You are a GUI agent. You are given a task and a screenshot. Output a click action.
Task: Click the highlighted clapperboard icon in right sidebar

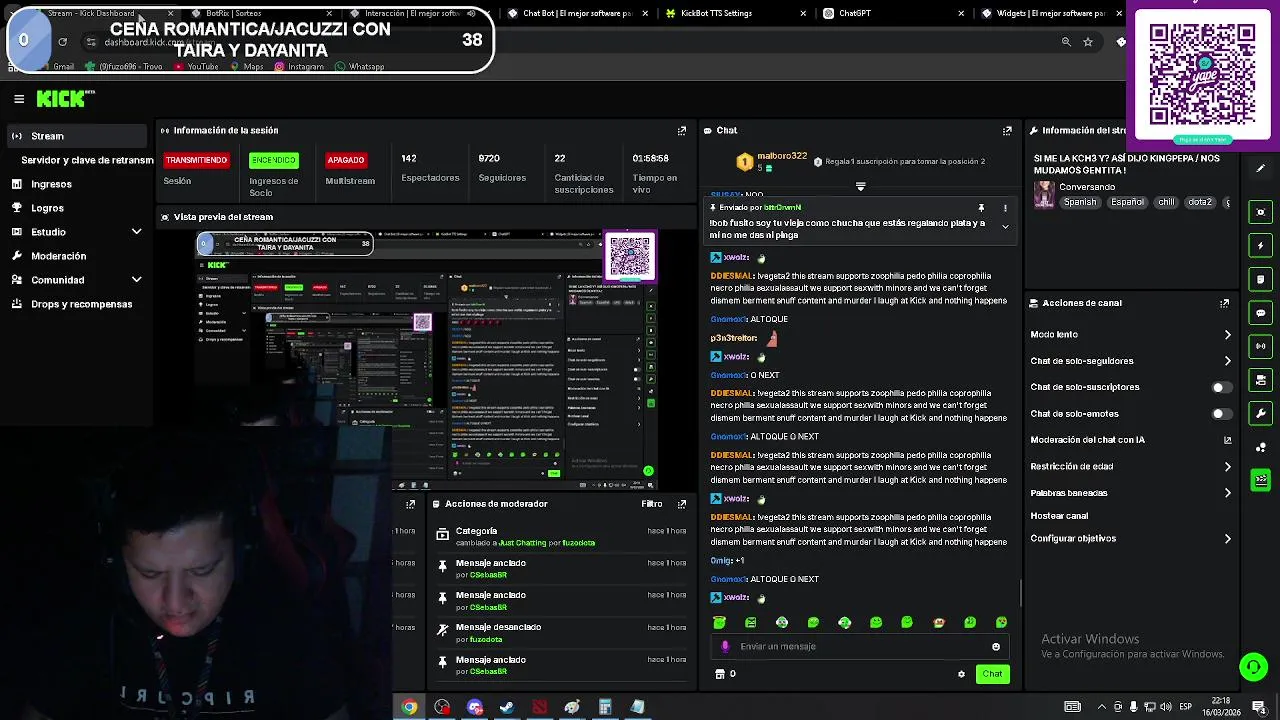(x=1261, y=481)
